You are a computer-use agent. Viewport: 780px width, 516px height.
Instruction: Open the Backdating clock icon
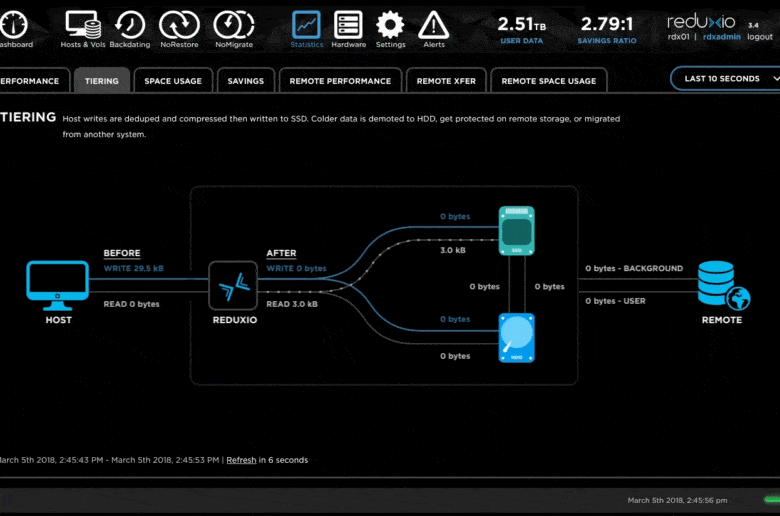pos(130,25)
